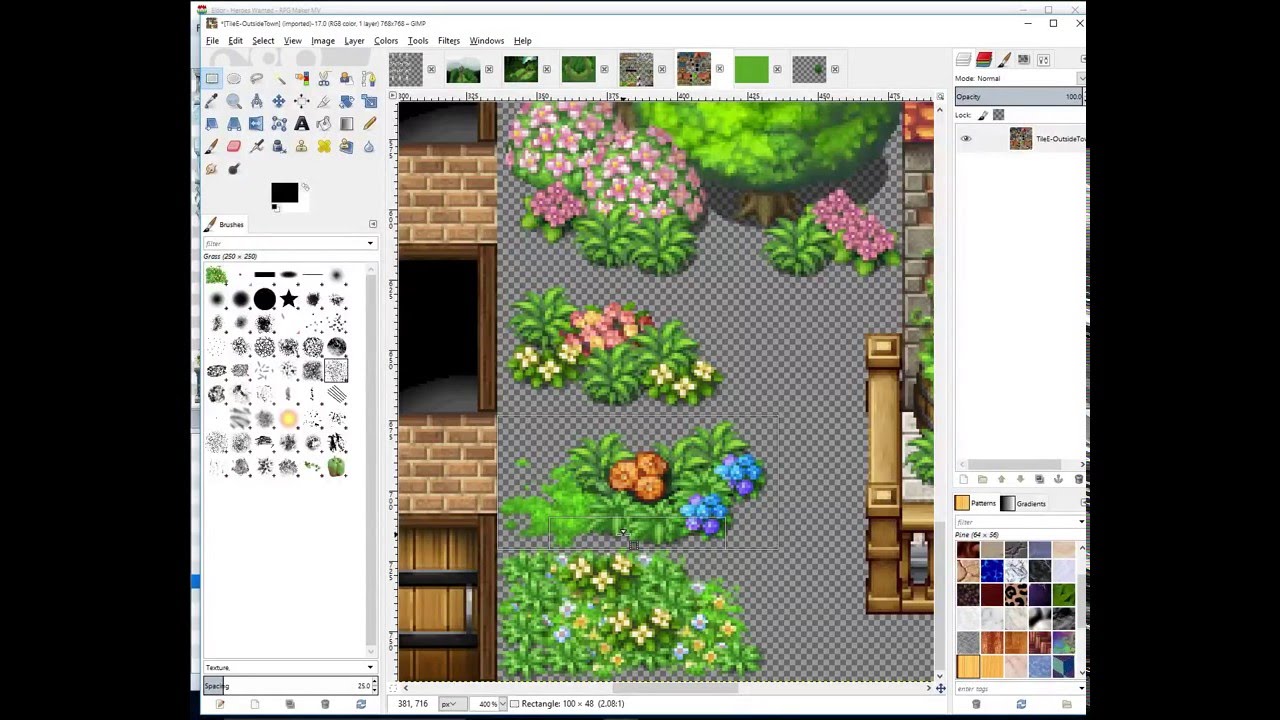Screen dimensions: 1280x720
Task: Toggle visibility eye of TileE-OutsideTown layer
Action: [966, 139]
